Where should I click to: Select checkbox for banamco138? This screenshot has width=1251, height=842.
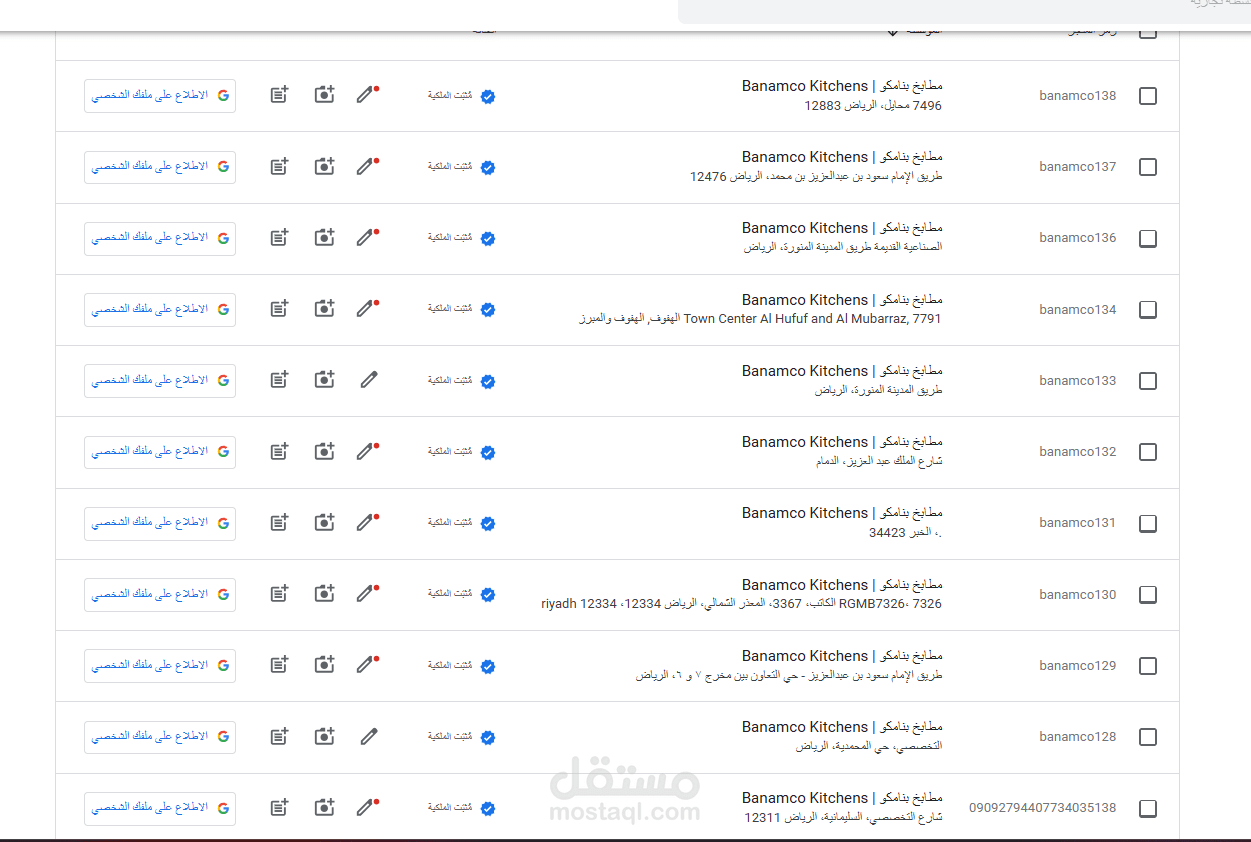point(1148,96)
